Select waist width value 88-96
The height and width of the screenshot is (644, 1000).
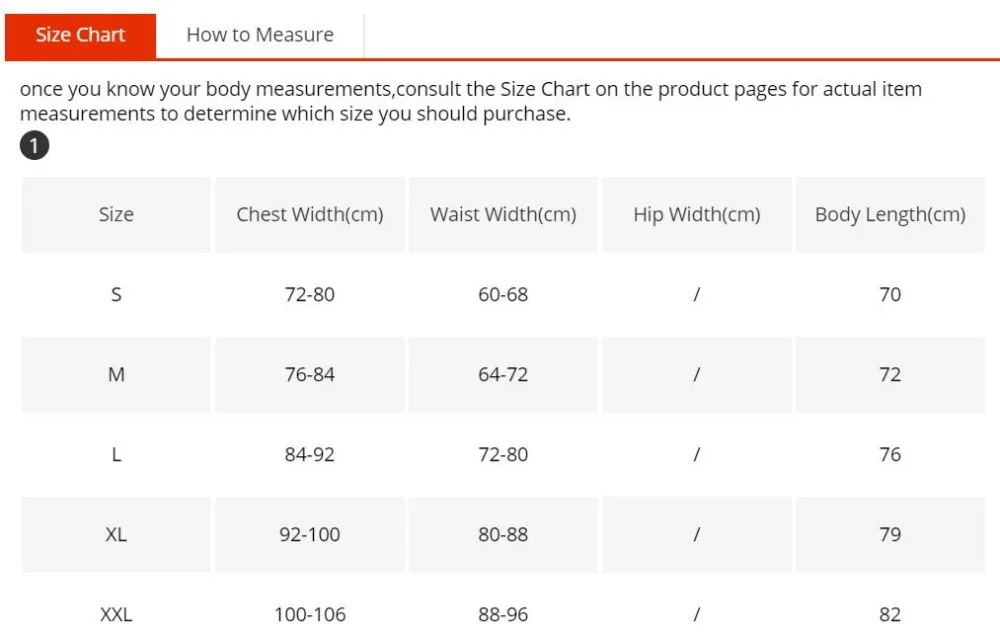point(503,615)
